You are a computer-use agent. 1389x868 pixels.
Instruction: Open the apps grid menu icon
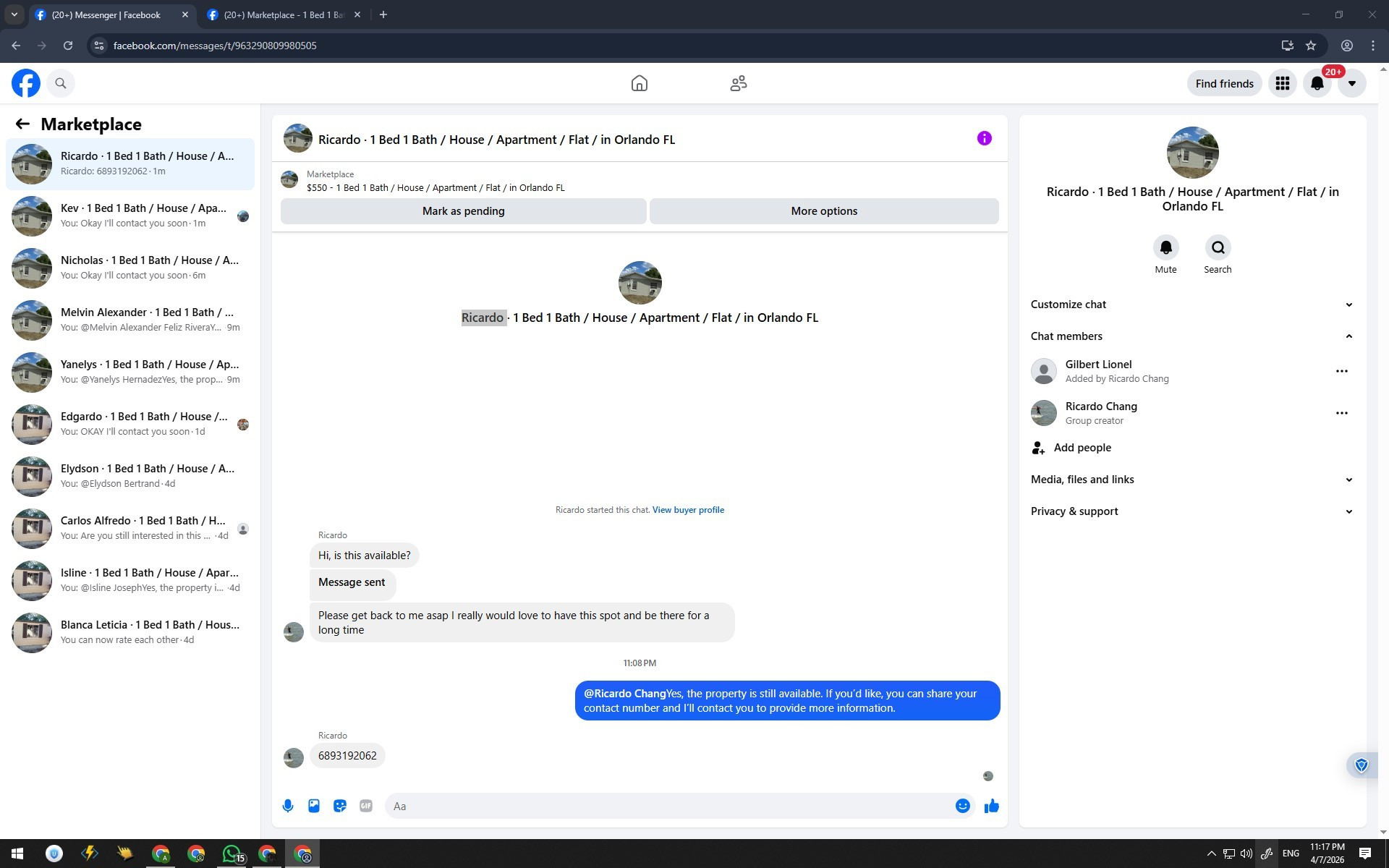pos(1282,83)
